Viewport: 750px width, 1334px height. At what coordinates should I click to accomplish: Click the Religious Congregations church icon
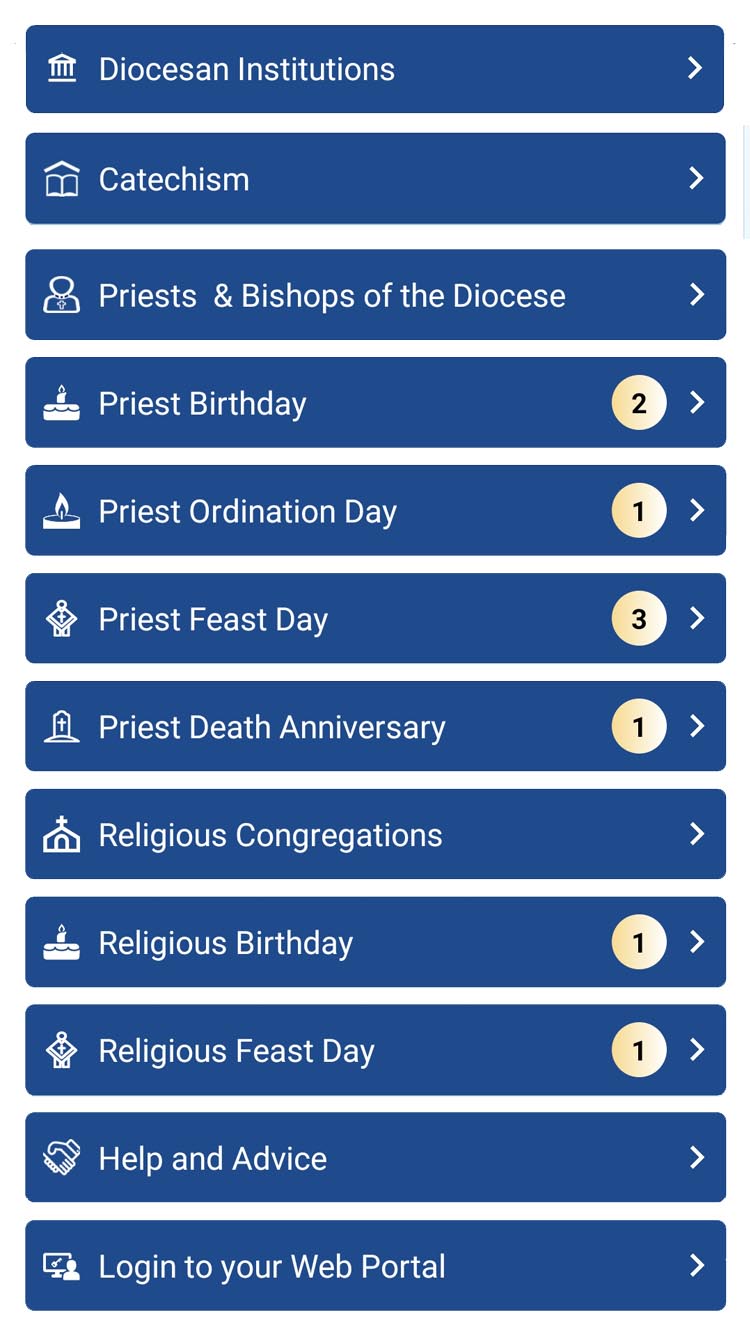click(x=62, y=834)
